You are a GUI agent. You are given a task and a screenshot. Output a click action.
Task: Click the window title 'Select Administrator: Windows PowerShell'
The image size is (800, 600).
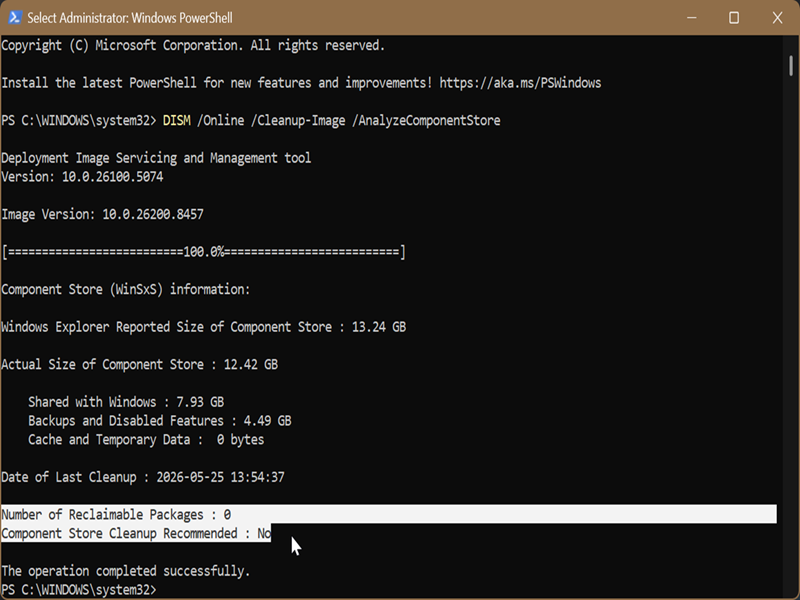[x=130, y=18]
